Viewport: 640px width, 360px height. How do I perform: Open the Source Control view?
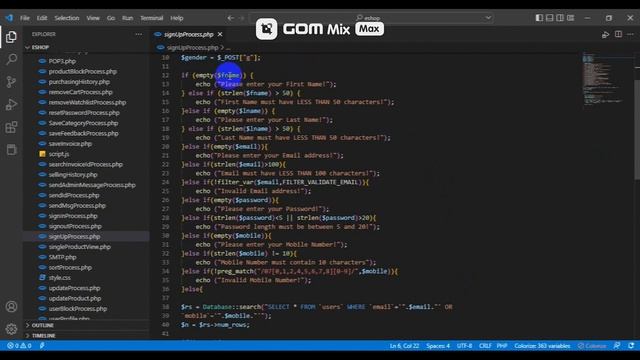pos(11,82)
